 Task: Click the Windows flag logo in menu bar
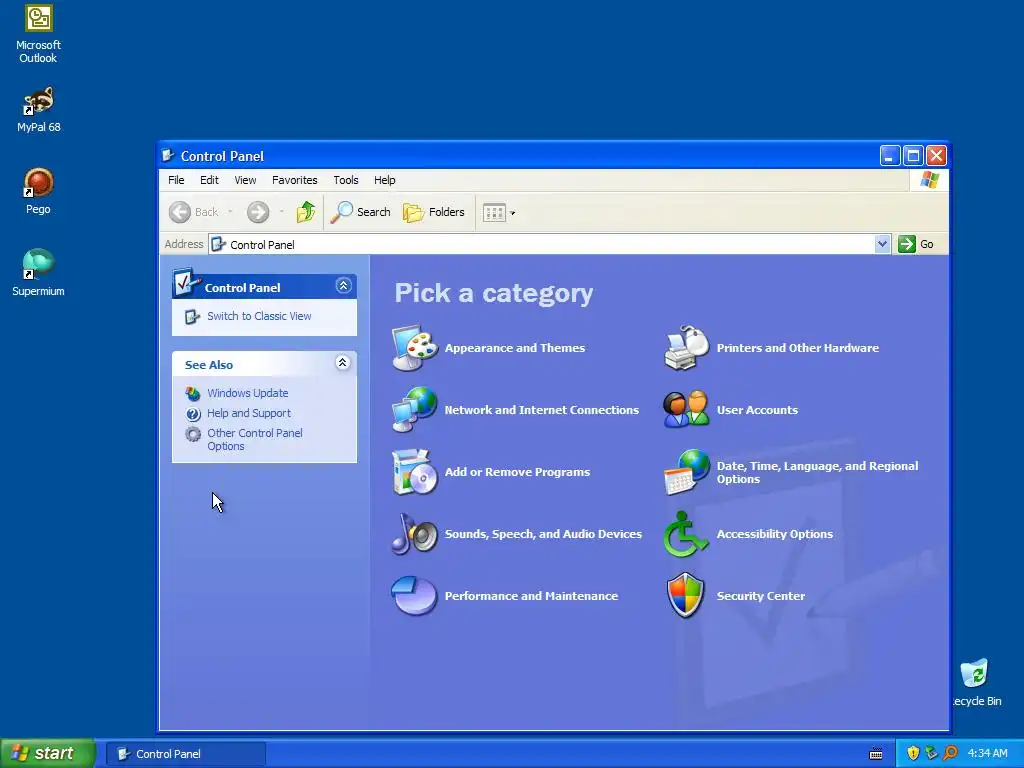(929, 180)
